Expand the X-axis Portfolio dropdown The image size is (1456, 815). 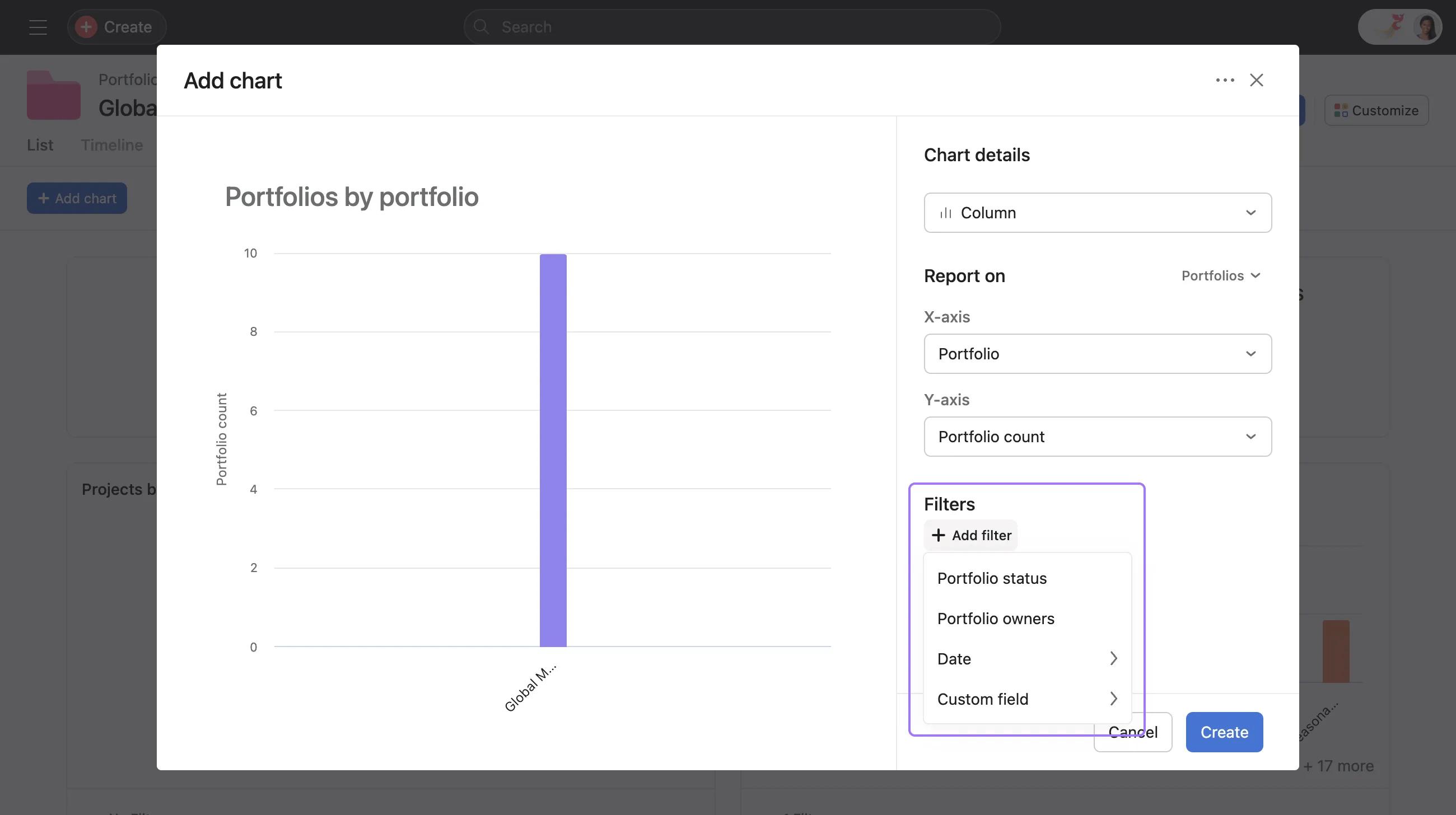point(1251,354)
